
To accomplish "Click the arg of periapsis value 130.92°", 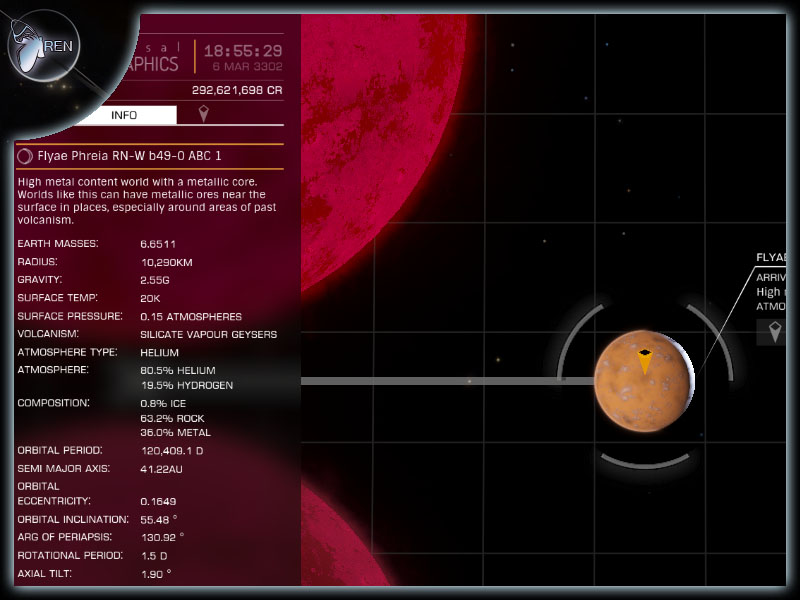I will (163, 538).
